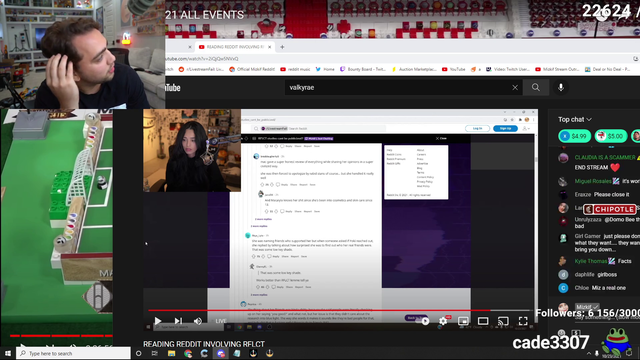This screenshot has width=640, height=360.
Task: Click the END STREAM chat message
Action: (x=597, y=167)
